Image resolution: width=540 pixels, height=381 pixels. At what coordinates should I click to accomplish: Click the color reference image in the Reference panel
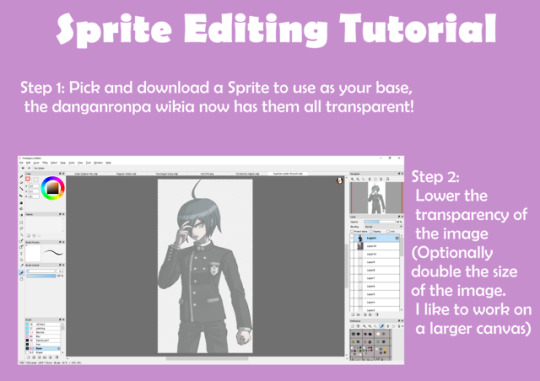coord(371,344)
